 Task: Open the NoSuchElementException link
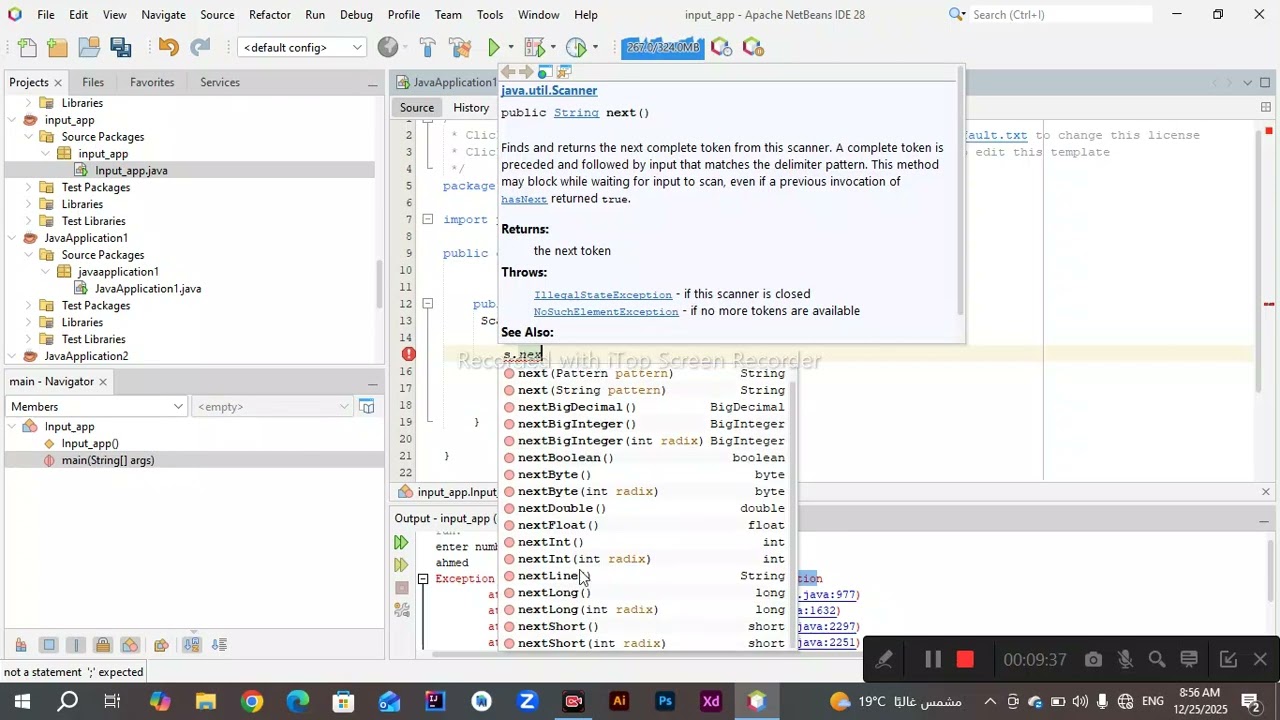(606, 312)
